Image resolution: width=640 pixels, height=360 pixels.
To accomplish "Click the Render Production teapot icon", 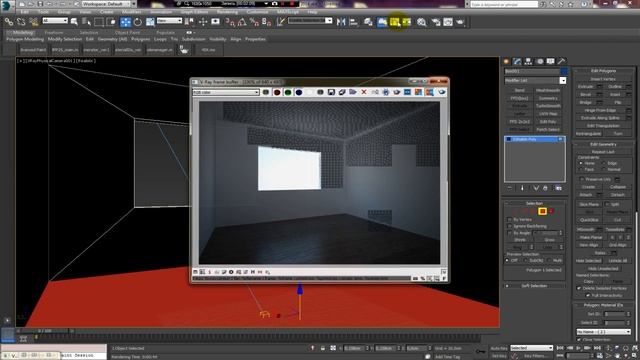I will coord(460,22).
